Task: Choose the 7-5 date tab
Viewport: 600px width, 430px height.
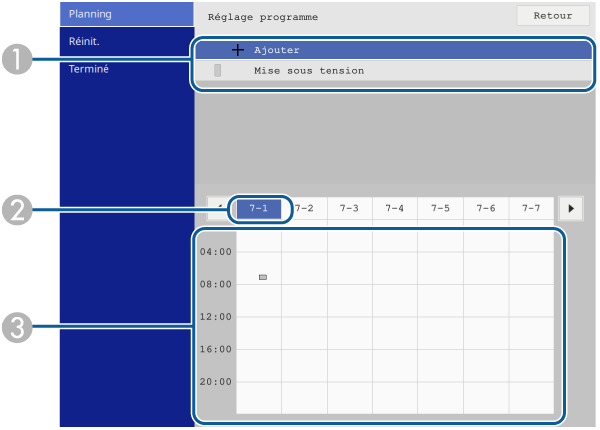Action: 440,208
